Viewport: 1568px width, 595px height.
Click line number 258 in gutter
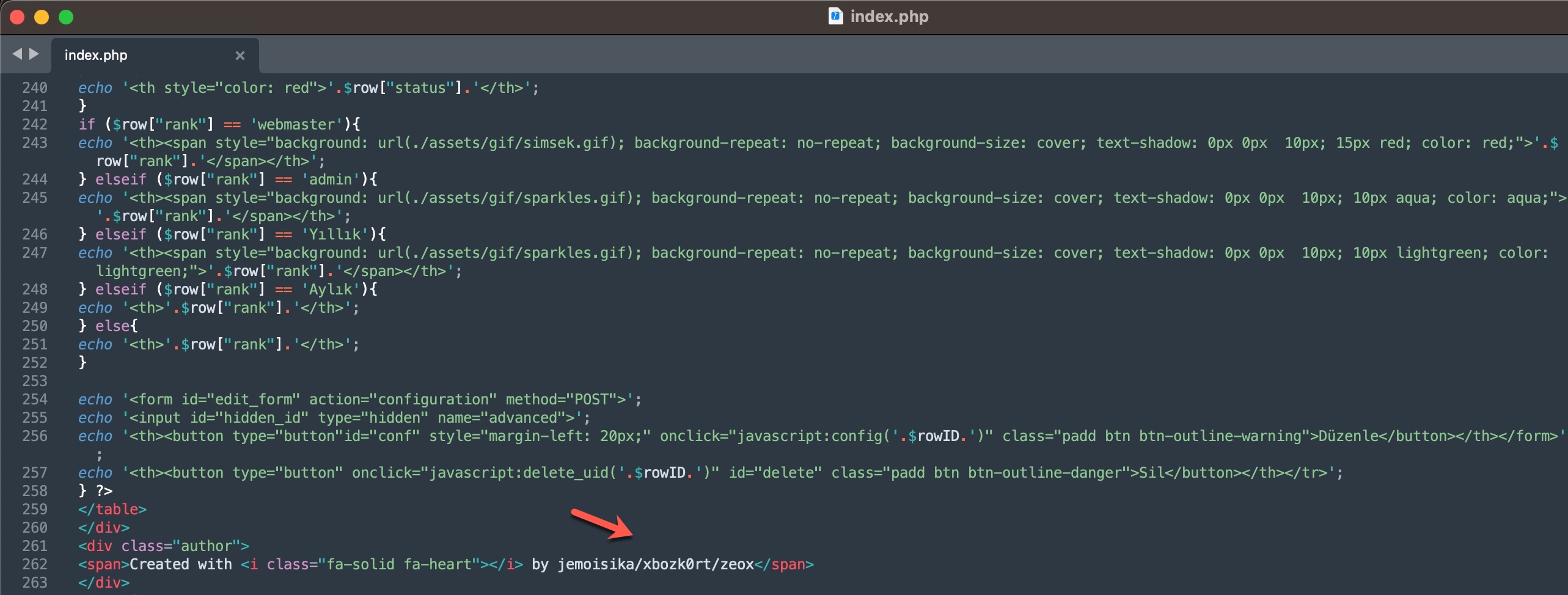[x=35, y=491]
